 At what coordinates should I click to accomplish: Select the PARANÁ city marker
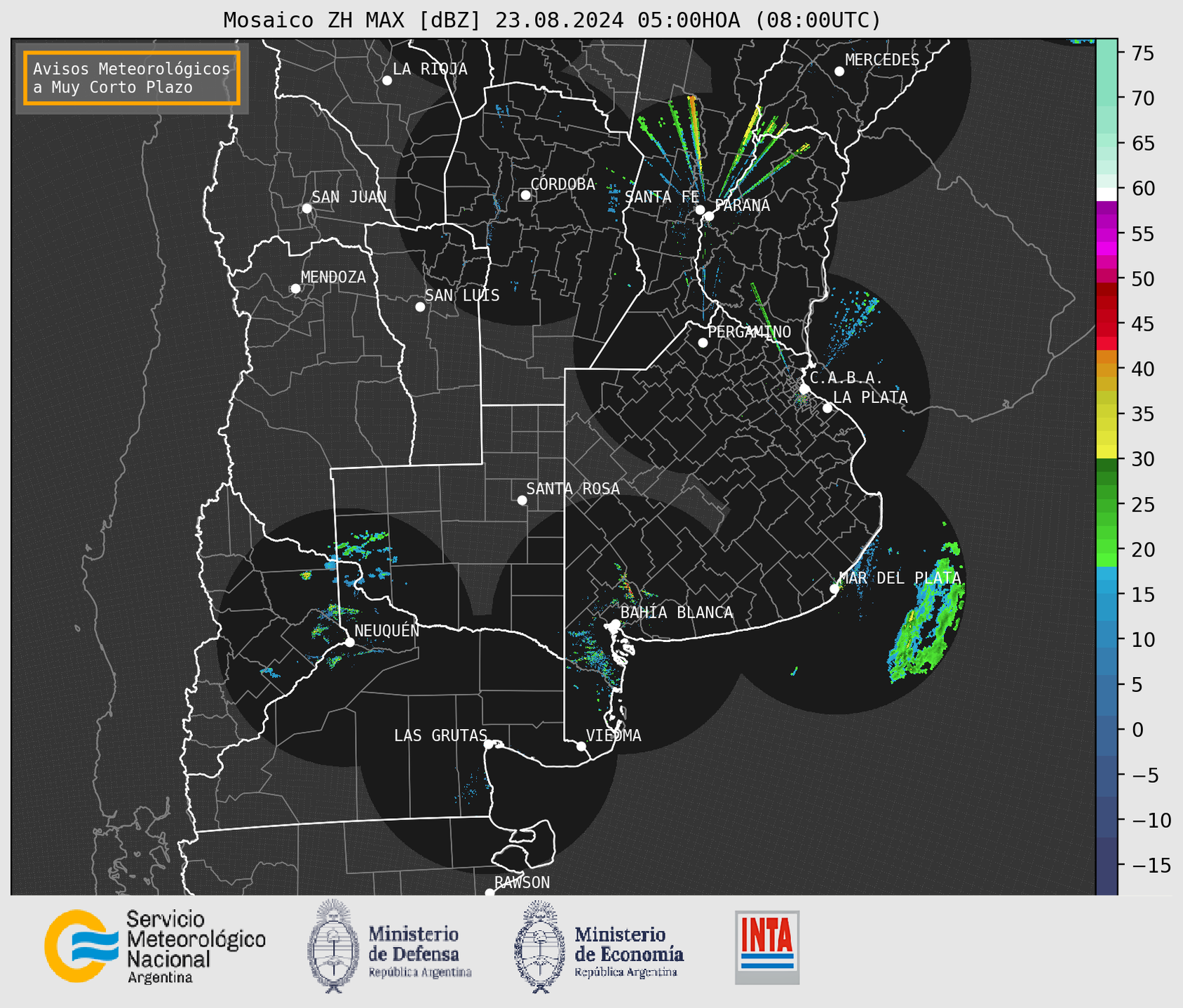tap(709, 216)
